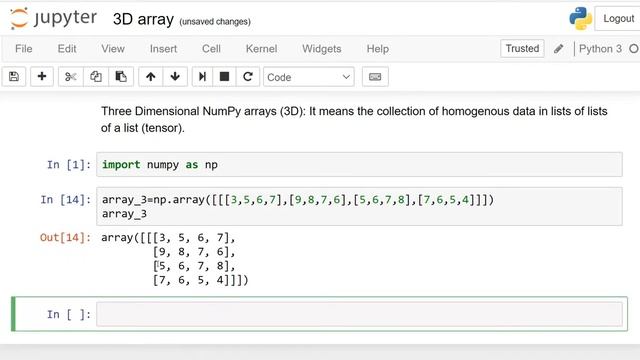Click output row [9, 8, 7, 6]
The height and width of the screenshot is (360, 640).
coord(194,252)
